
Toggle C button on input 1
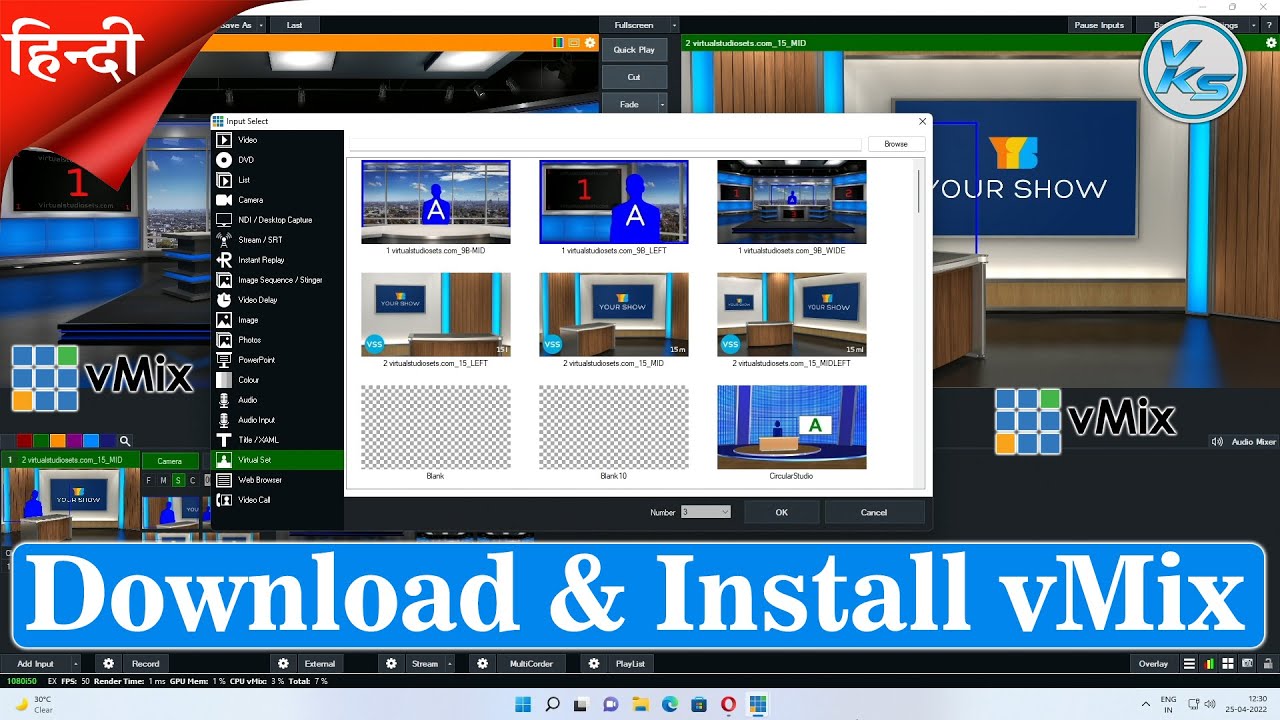[x=193, y=481]
